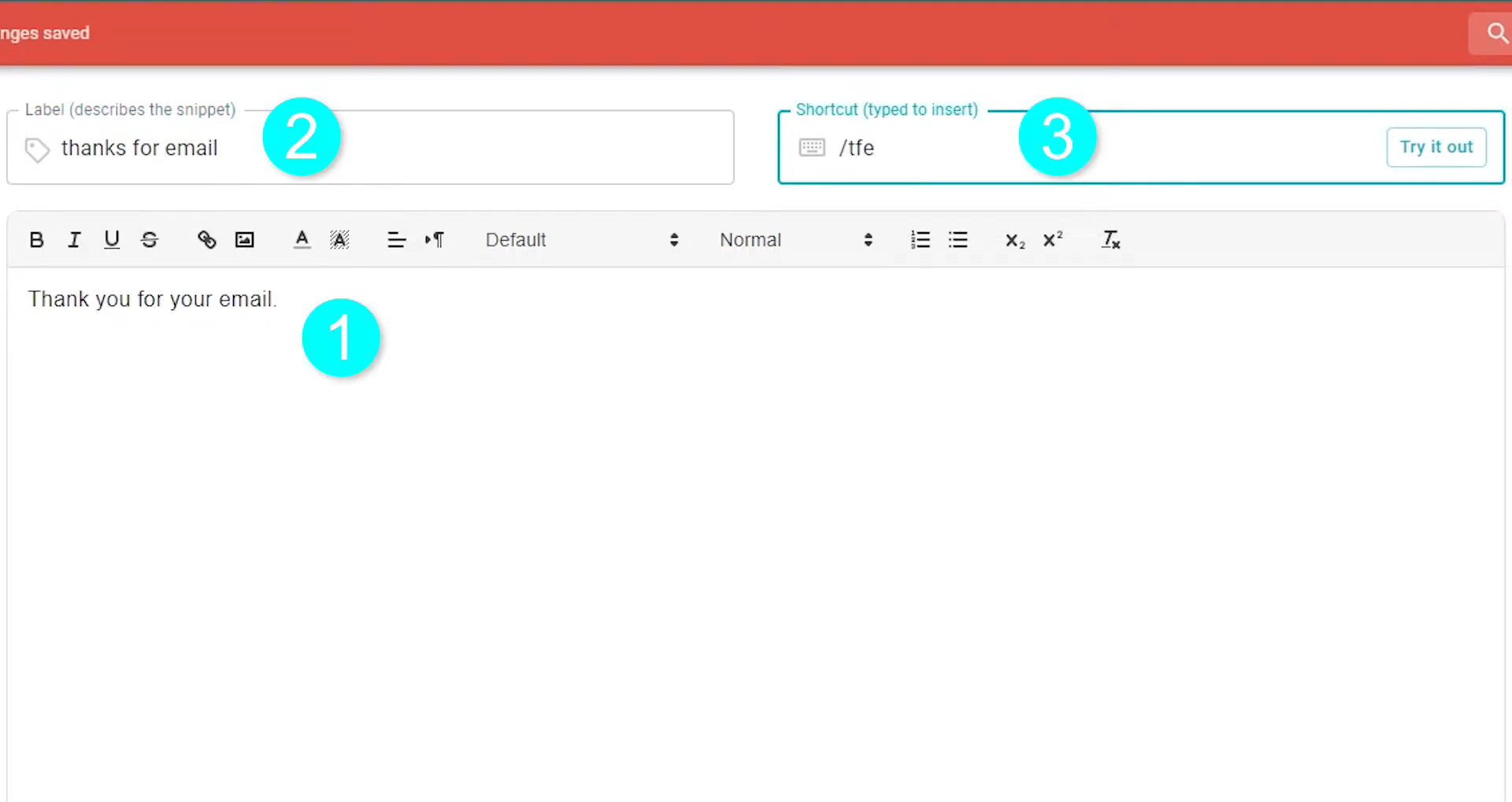Toggle bold formatting
1512x802 pixels.
click(x=36, y=240)
